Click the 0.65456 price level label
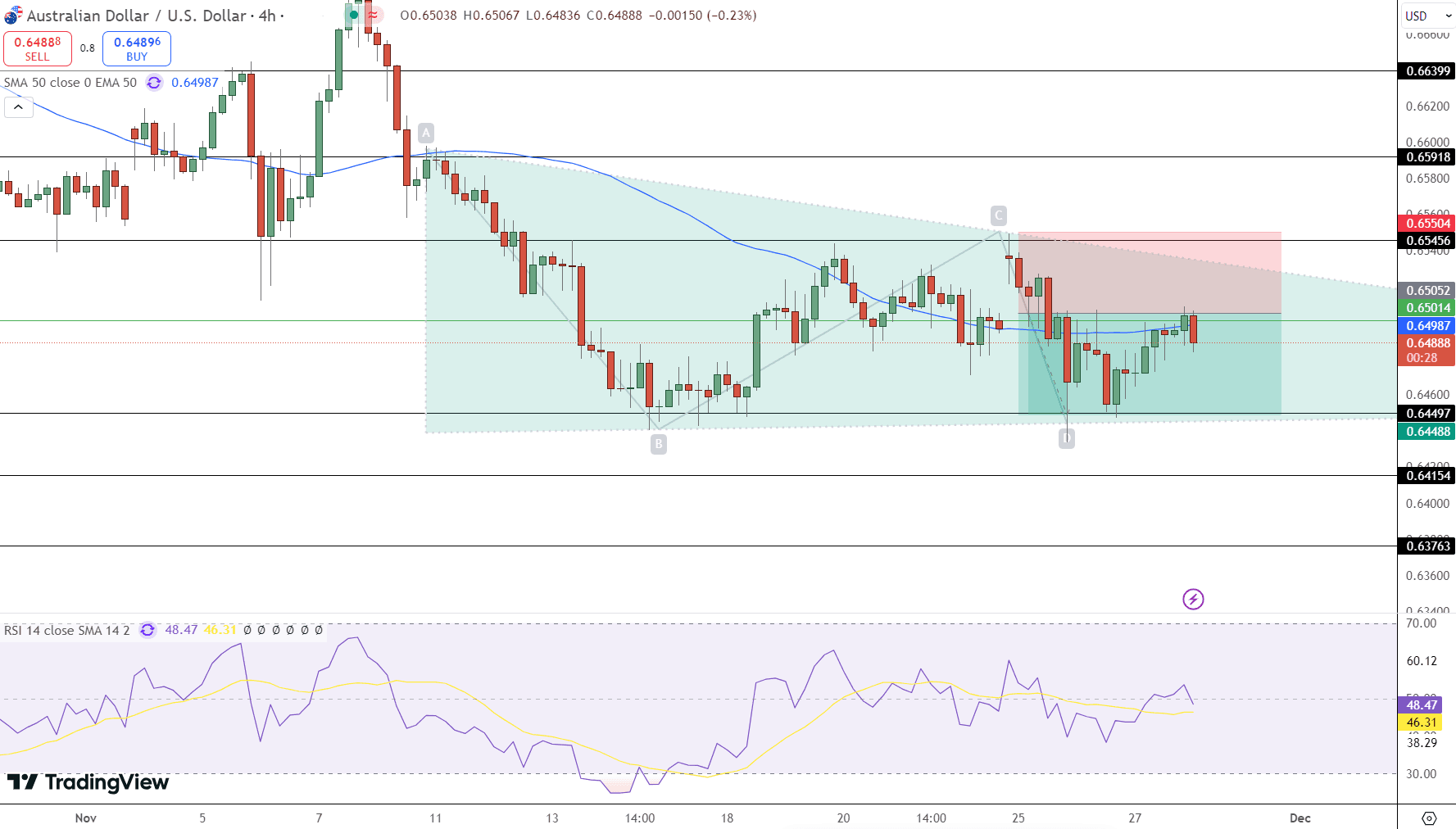Image resolution: width=1456 pixels, height=829 pixels. 1427,241
